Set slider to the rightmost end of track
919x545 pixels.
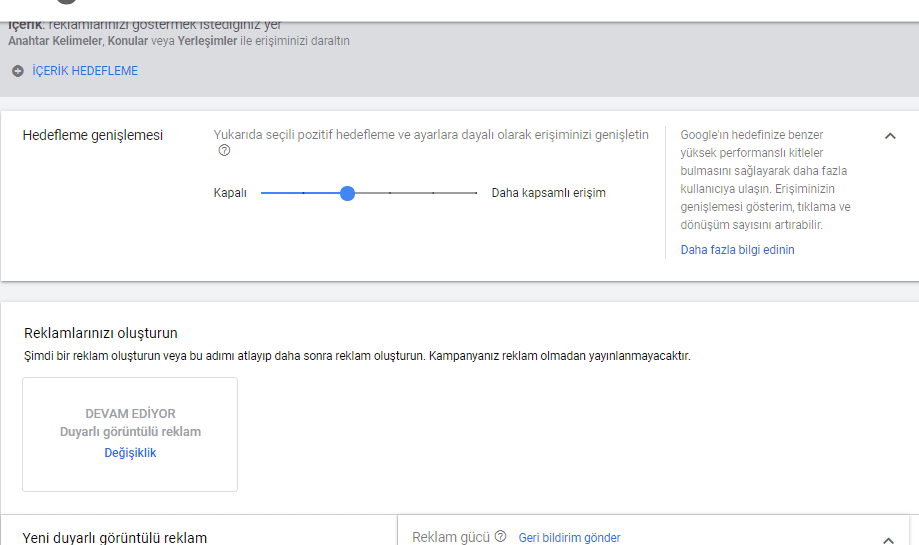tap(476, 193)
